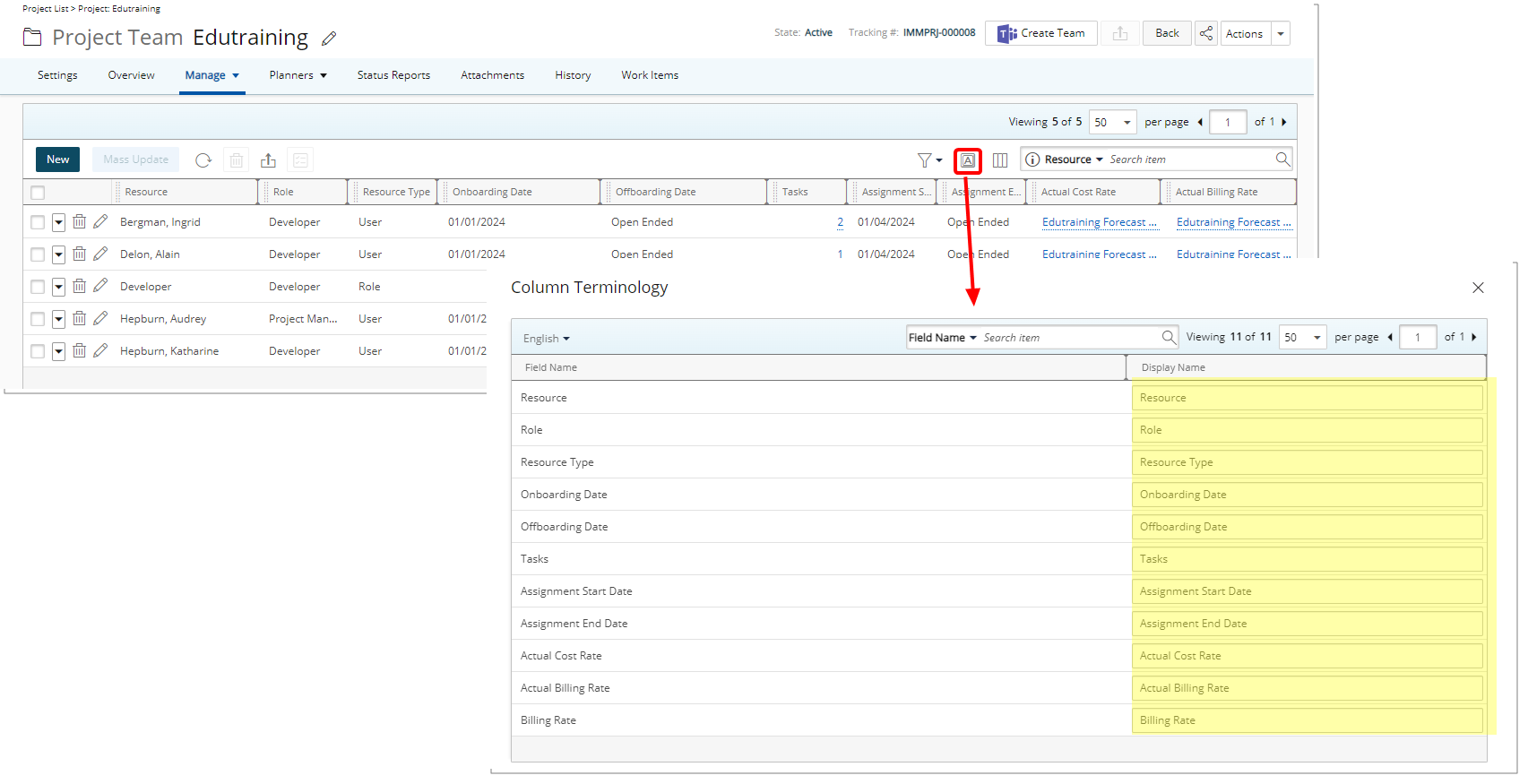Expand row menu for Developer row
Screen dimensions: 1528x784
[x=58, y=287]
